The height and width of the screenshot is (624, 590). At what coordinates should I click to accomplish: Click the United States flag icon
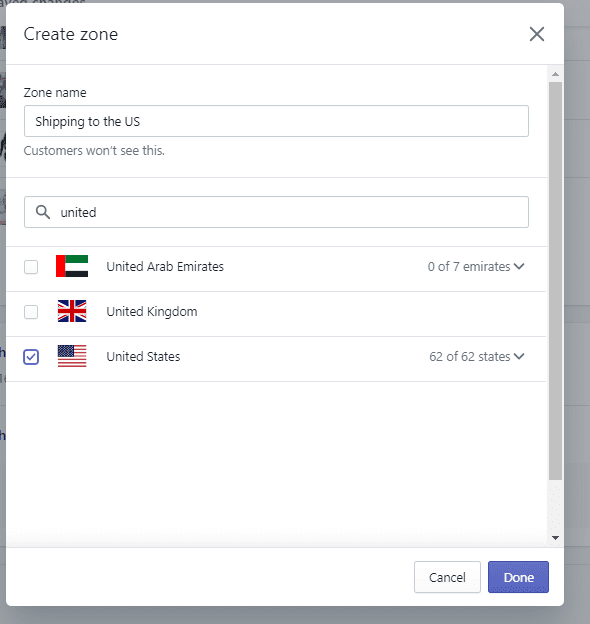pos(72,356)
